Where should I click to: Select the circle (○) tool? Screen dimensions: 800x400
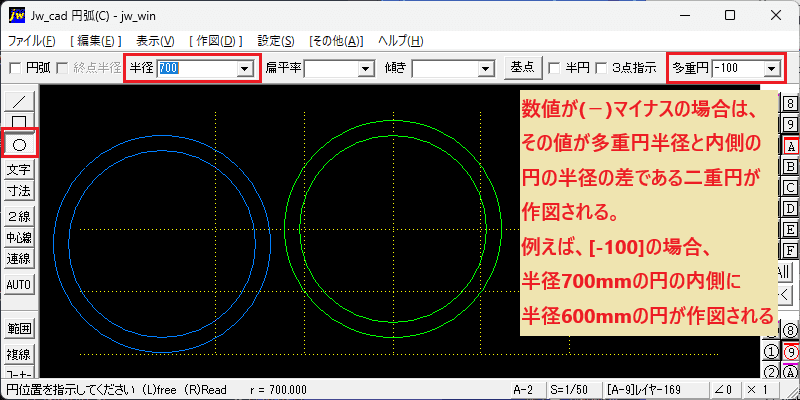click(19, 144)
